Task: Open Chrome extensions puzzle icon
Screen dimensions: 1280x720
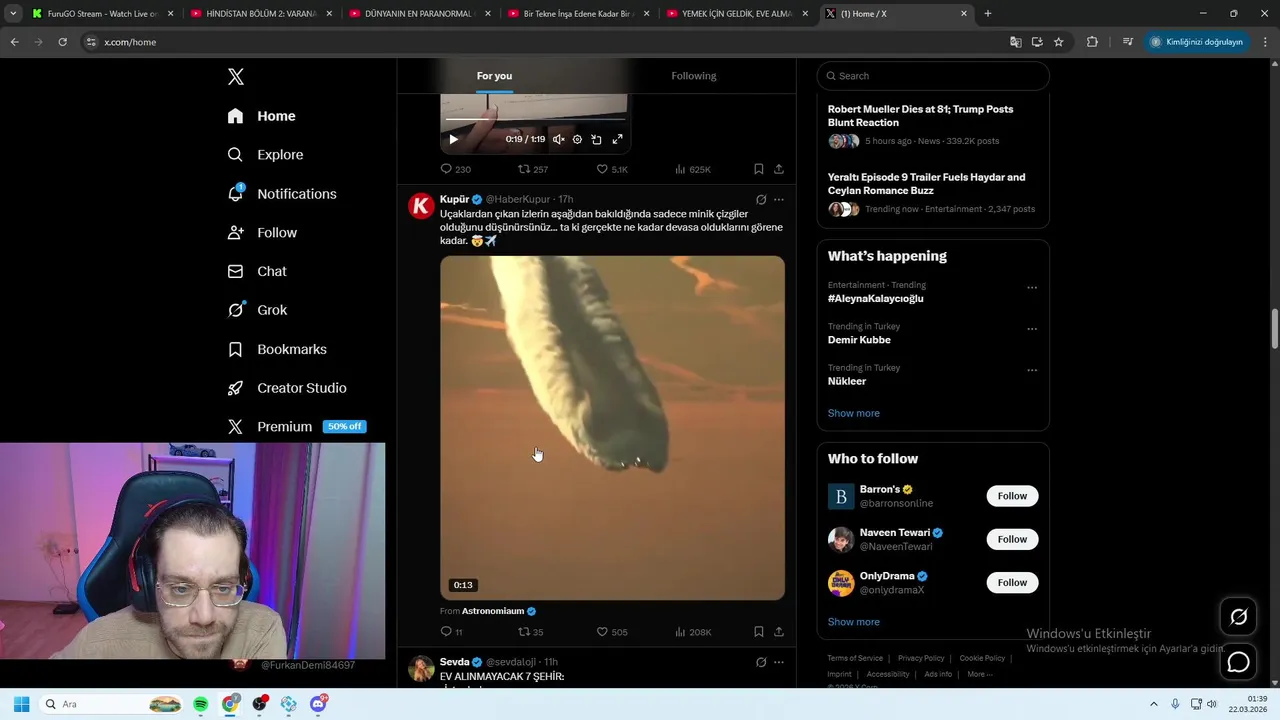Action: point(1092,42)
